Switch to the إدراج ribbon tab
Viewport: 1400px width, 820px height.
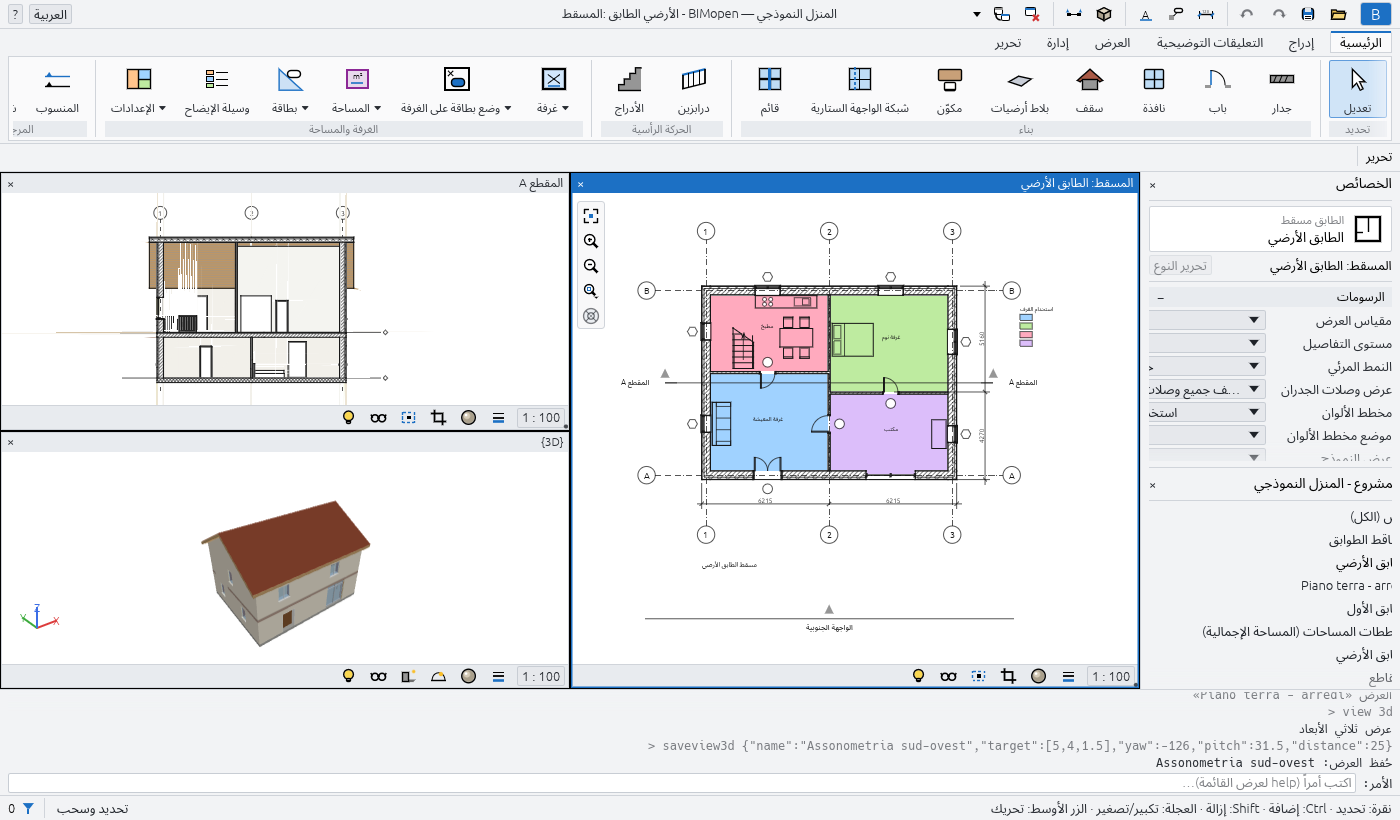pos(1301,43)
